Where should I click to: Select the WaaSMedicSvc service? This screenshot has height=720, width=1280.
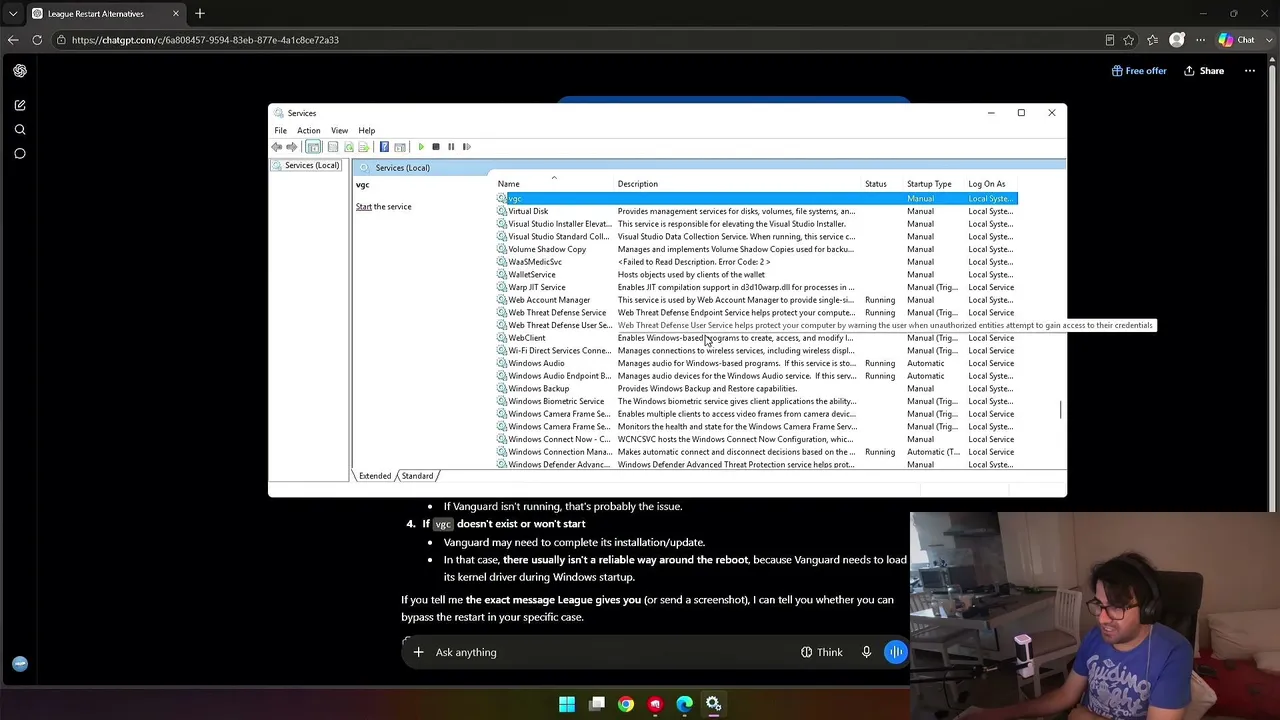point(757,262)
